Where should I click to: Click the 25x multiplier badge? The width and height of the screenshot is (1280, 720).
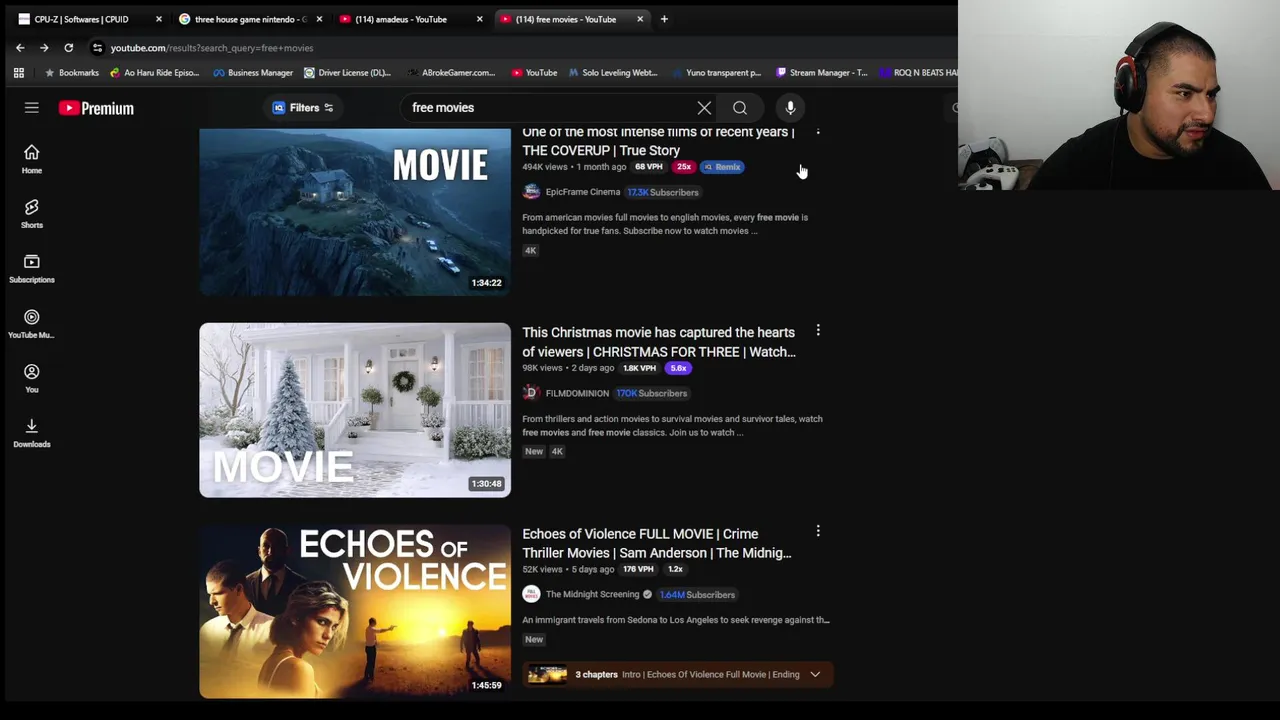(x=683, y=167)
